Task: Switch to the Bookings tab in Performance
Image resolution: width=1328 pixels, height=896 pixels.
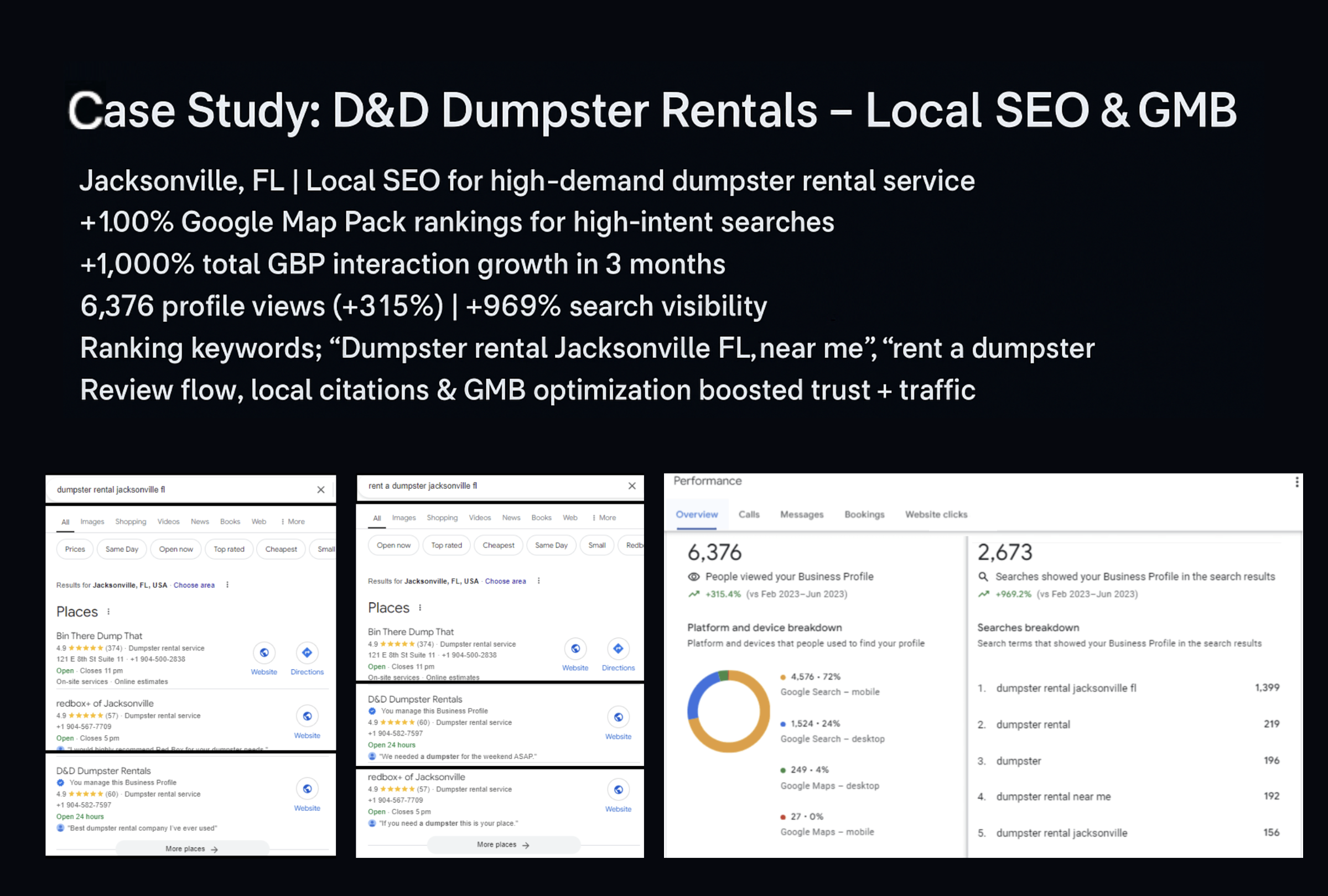Action: click(864, 514)
